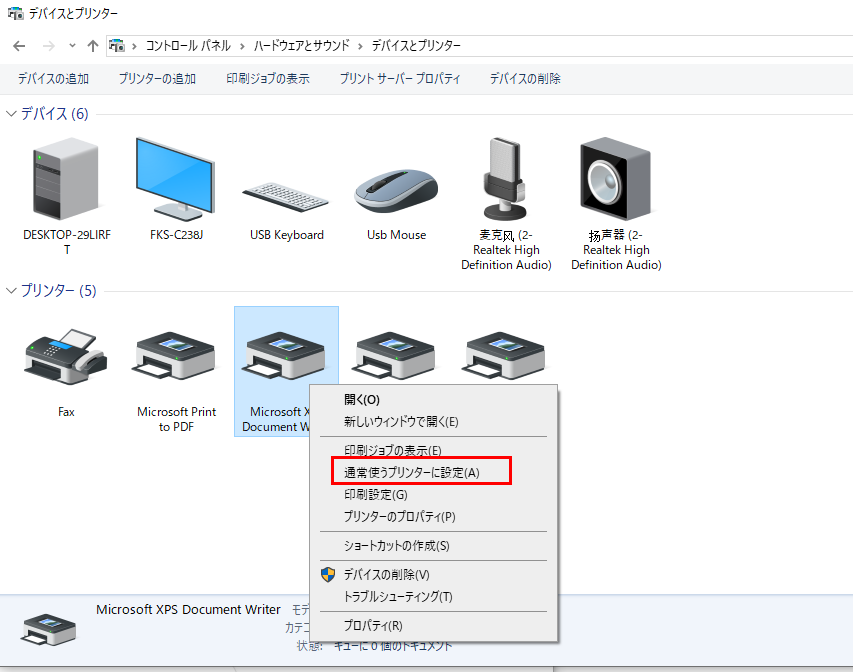
Task: Choose ショートカットの作成(S) in context menu
Action: 433,546
